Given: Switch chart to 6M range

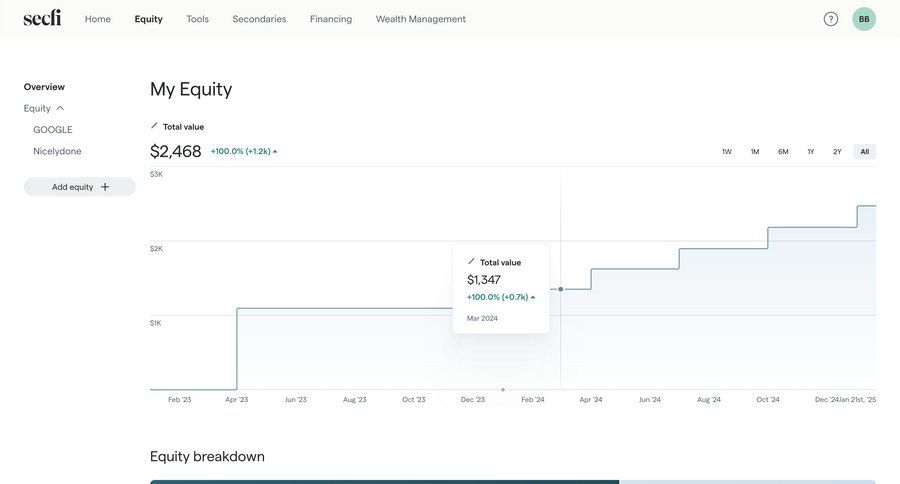Looking at the screenshot, I should pos(783,152).
